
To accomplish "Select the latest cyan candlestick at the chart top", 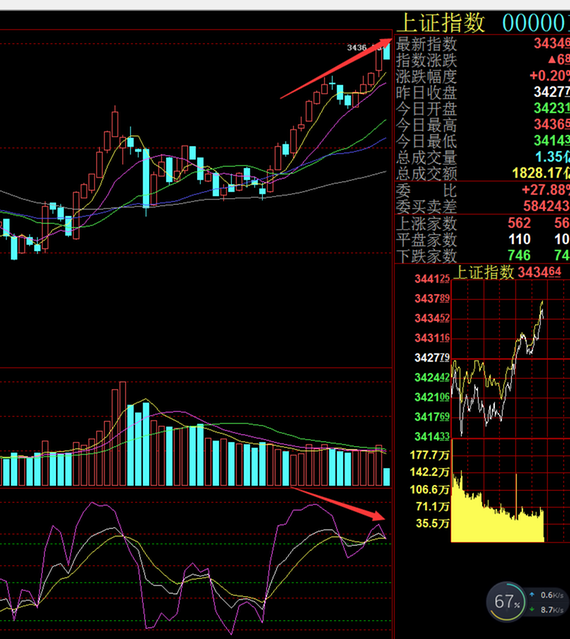I will (386, 52).
